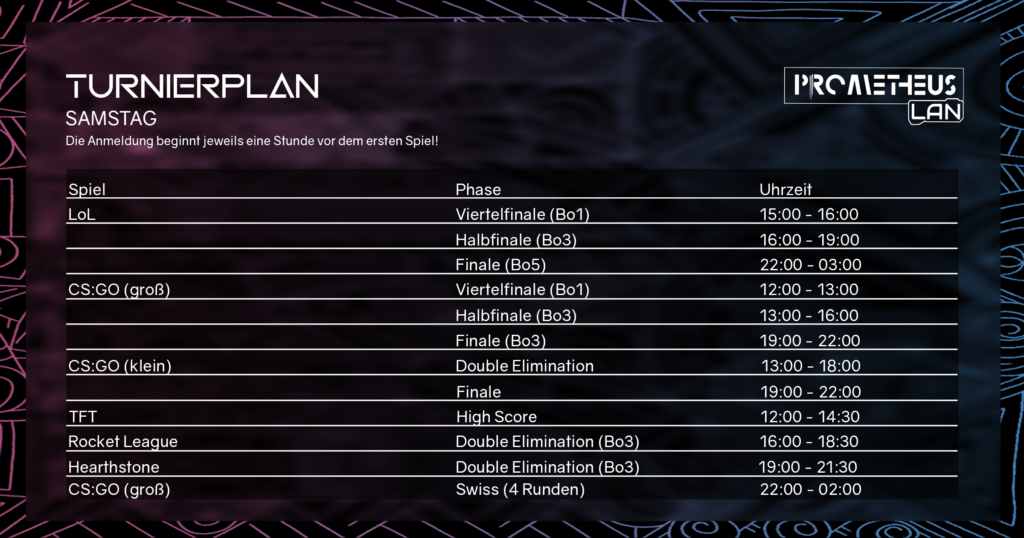This screenshot has width=1024, height=538.
Task: Click the Prometheus LAN logo
Action: pos(874,95)
